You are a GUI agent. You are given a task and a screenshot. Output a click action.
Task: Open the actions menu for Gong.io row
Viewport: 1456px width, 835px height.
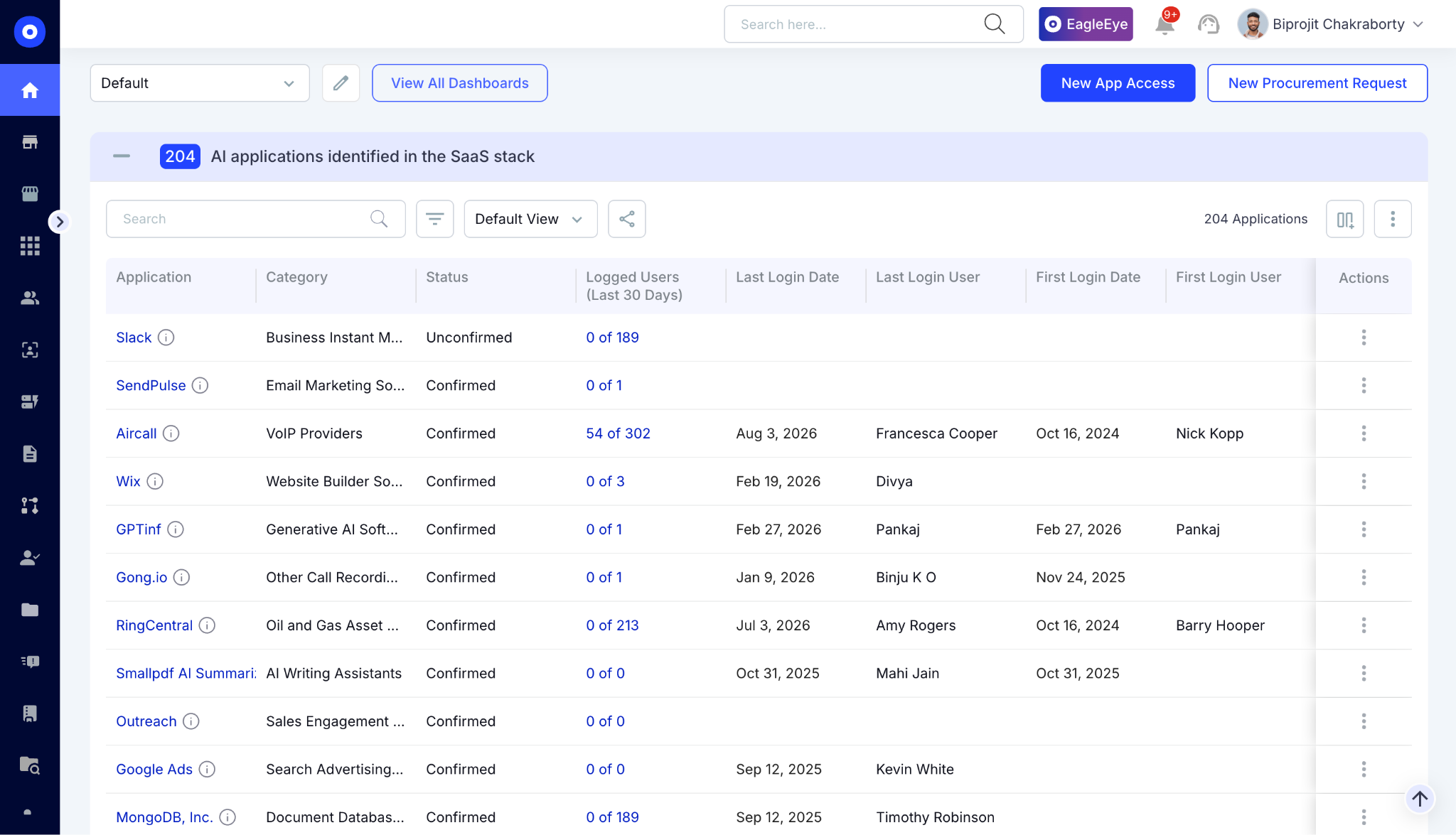1364,577
